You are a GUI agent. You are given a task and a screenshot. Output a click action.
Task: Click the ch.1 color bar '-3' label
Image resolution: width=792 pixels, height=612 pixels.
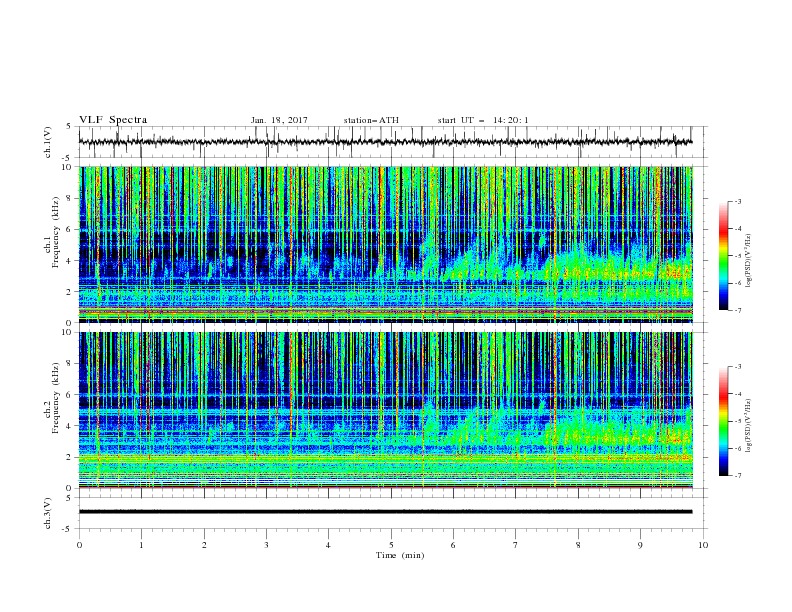(x=738, y=201)
